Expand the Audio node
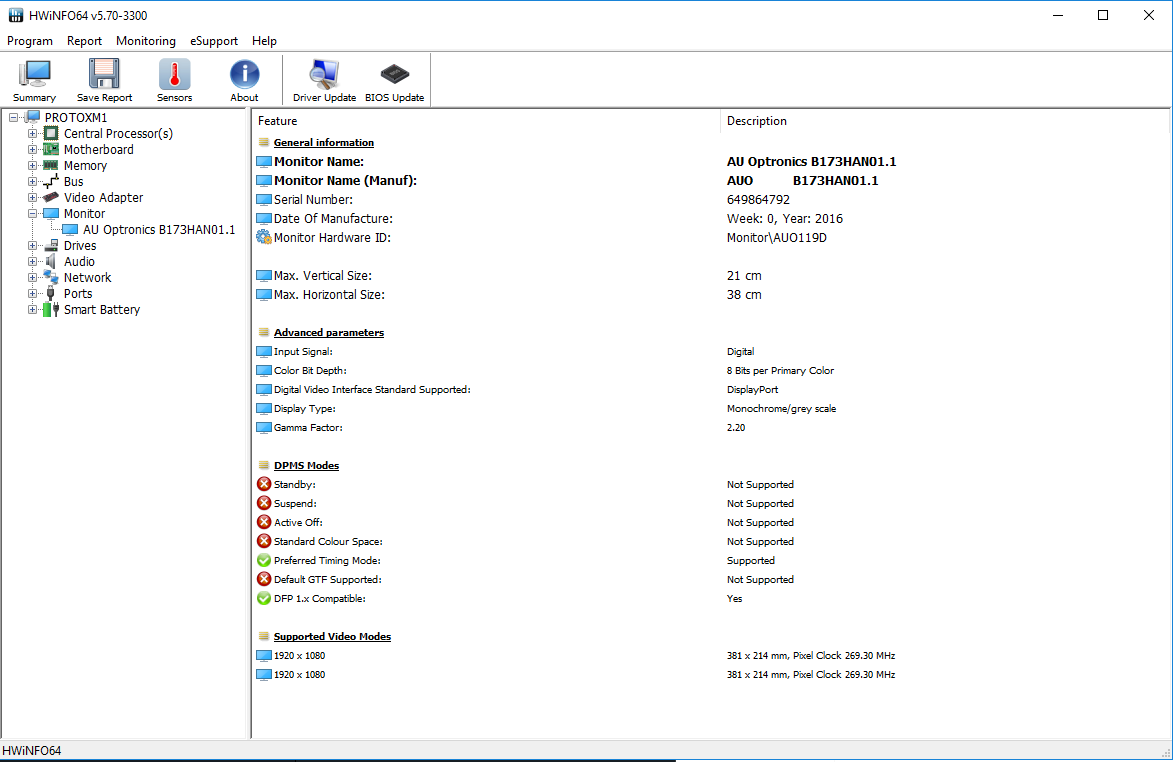Screen dimensions: 1173x762 coord(32,262)
